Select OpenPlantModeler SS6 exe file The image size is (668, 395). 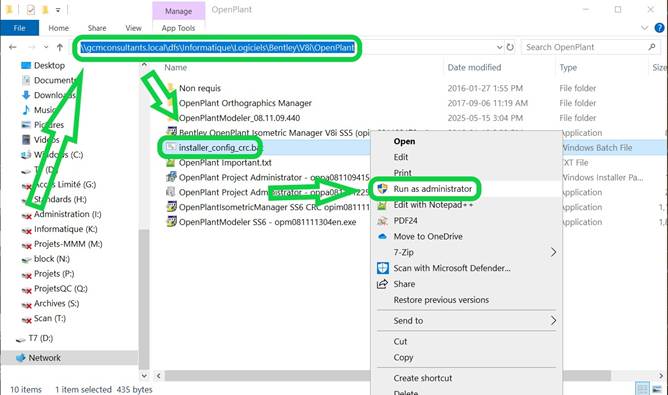[x=267, y=222]
